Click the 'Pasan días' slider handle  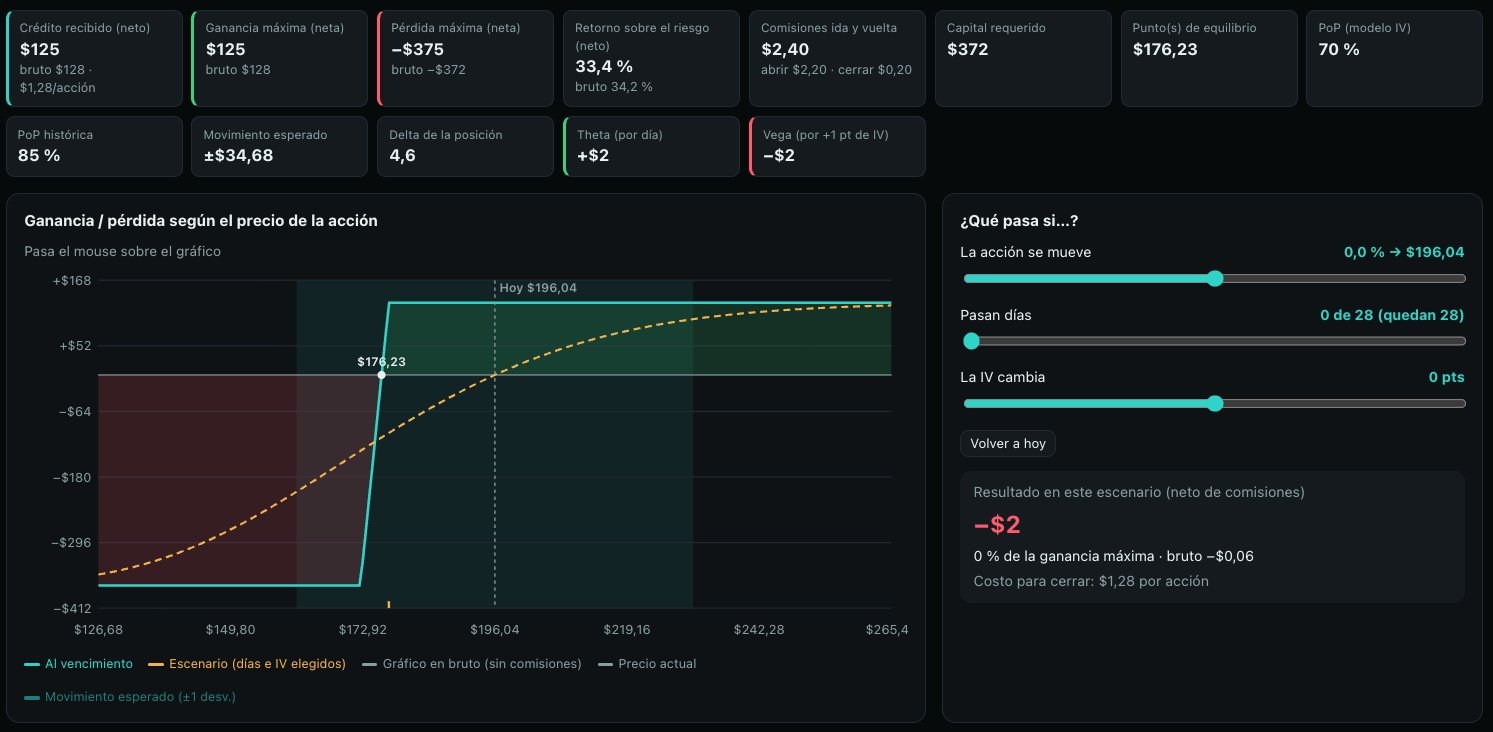(x=970, y=341)
